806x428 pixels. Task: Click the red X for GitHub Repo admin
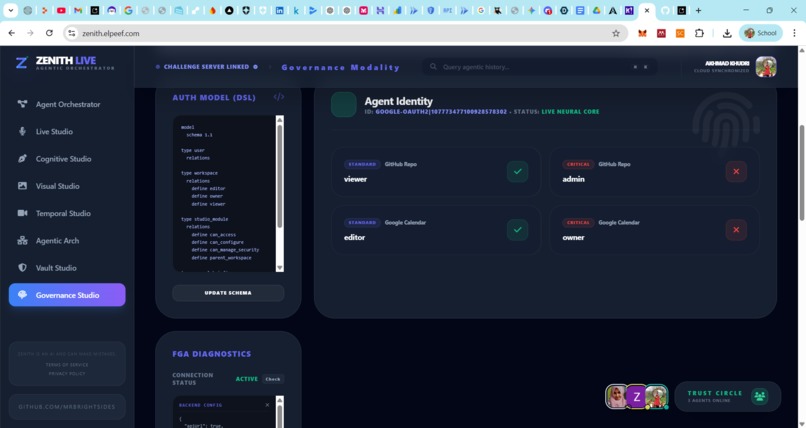736,172
